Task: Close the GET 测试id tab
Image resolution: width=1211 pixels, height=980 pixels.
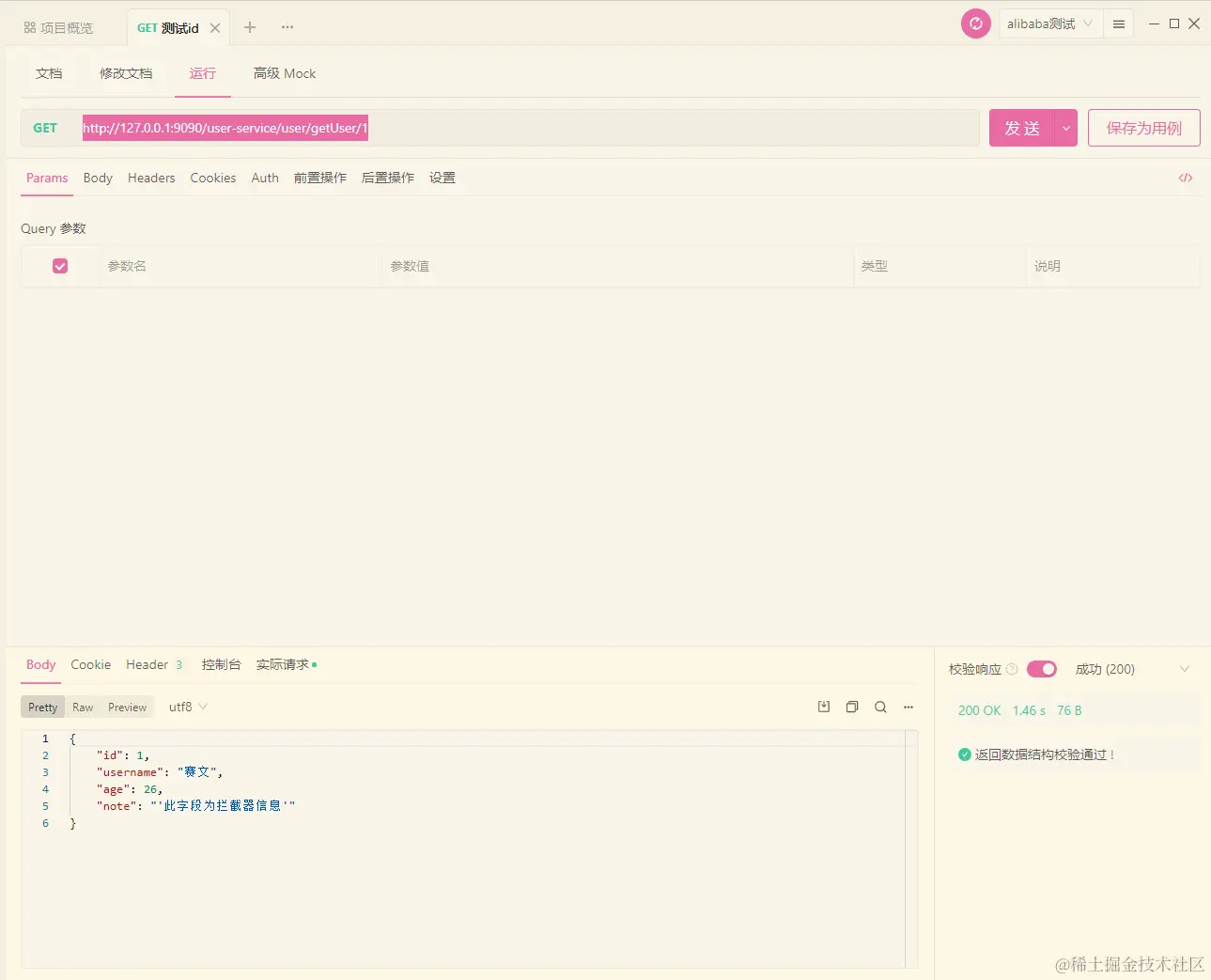Action: pos(215,28)
